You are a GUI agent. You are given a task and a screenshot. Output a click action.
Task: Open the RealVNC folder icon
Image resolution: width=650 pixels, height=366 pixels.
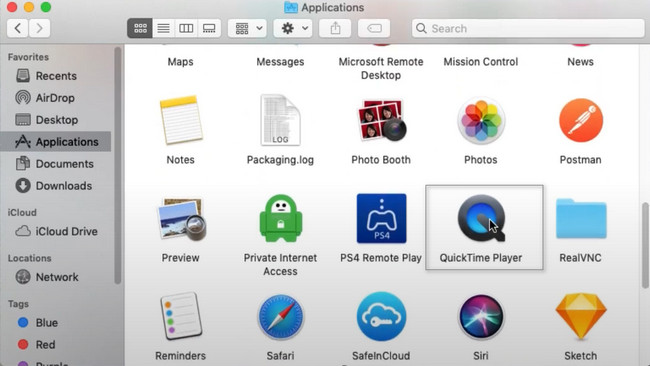pos(581,218)
